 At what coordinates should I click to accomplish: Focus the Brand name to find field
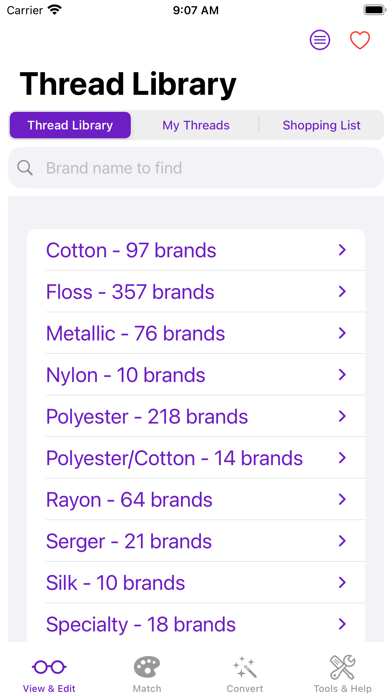pos(196,168)
